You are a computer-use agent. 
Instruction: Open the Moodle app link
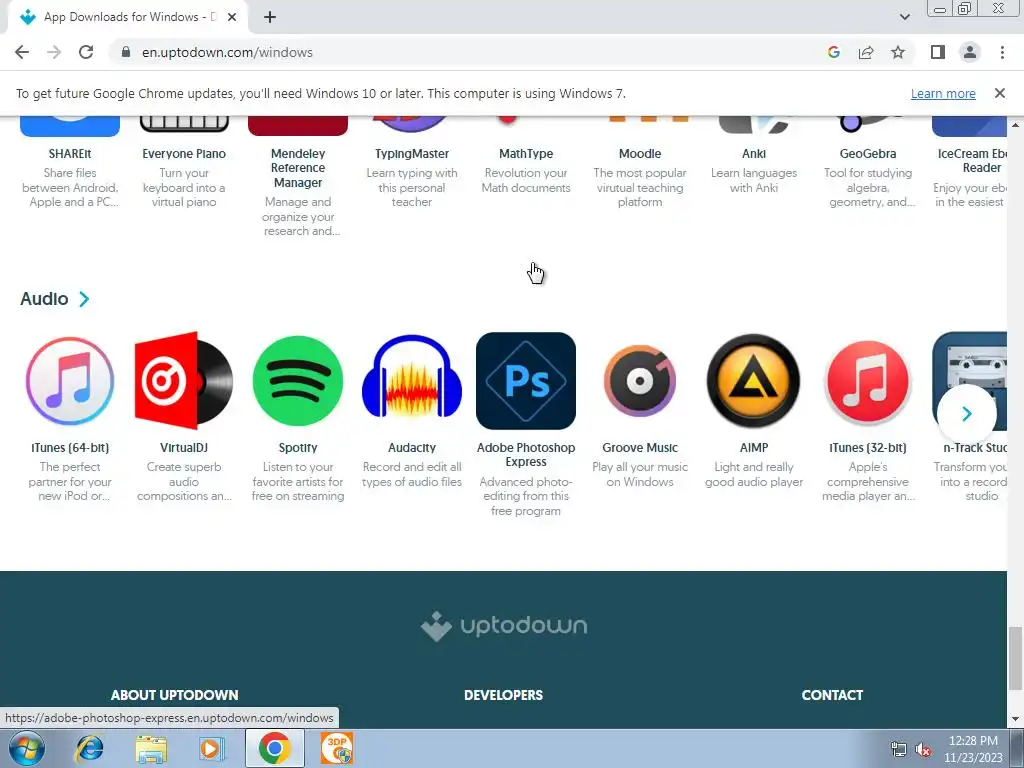click(x=639, y=154)
